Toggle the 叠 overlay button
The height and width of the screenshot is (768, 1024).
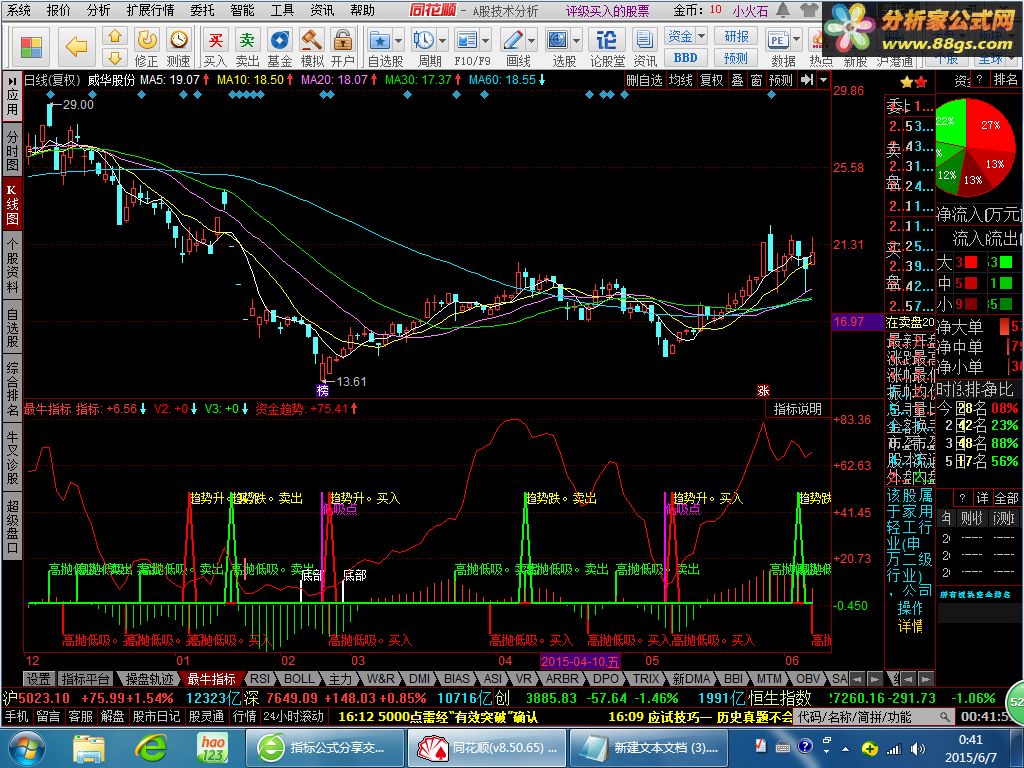(x=737, y=80)
